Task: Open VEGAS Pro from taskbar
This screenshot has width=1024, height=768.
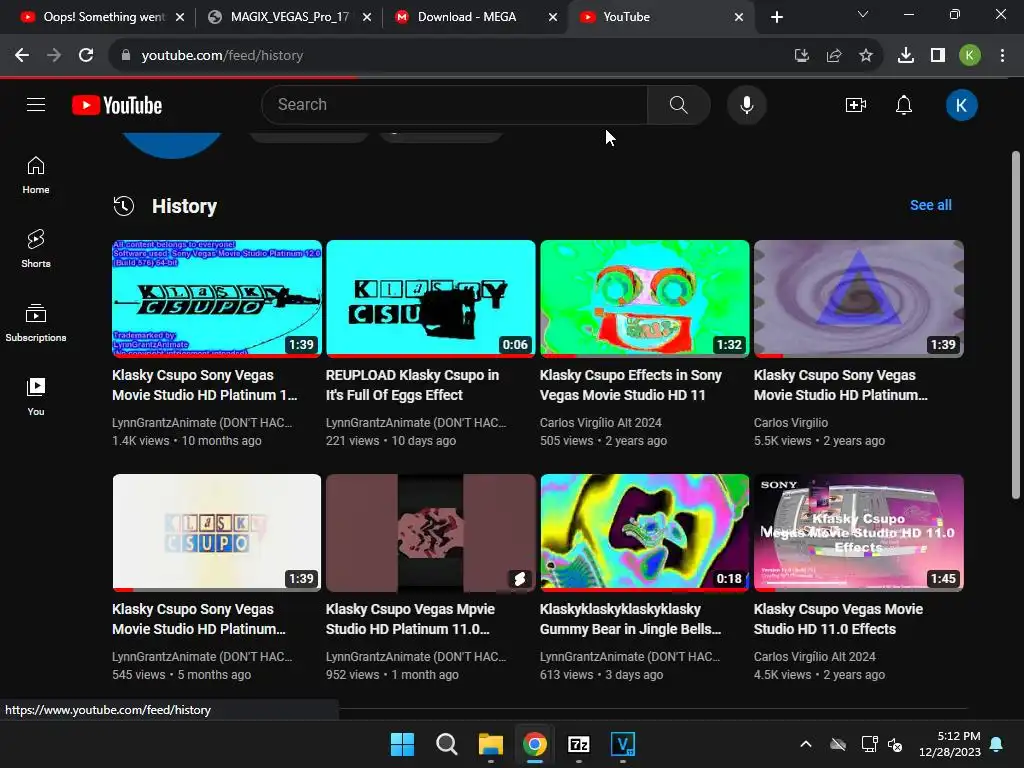Action: (x=622, y=744)
